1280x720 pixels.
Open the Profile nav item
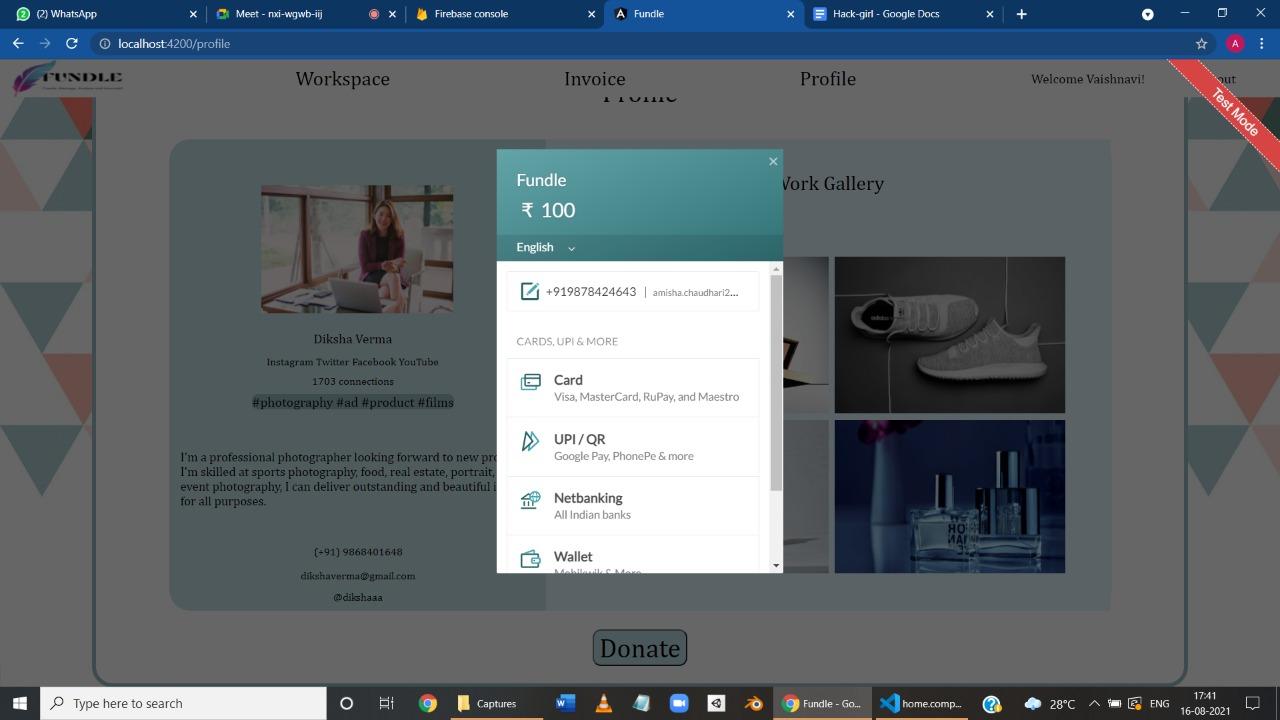point(828,79)
